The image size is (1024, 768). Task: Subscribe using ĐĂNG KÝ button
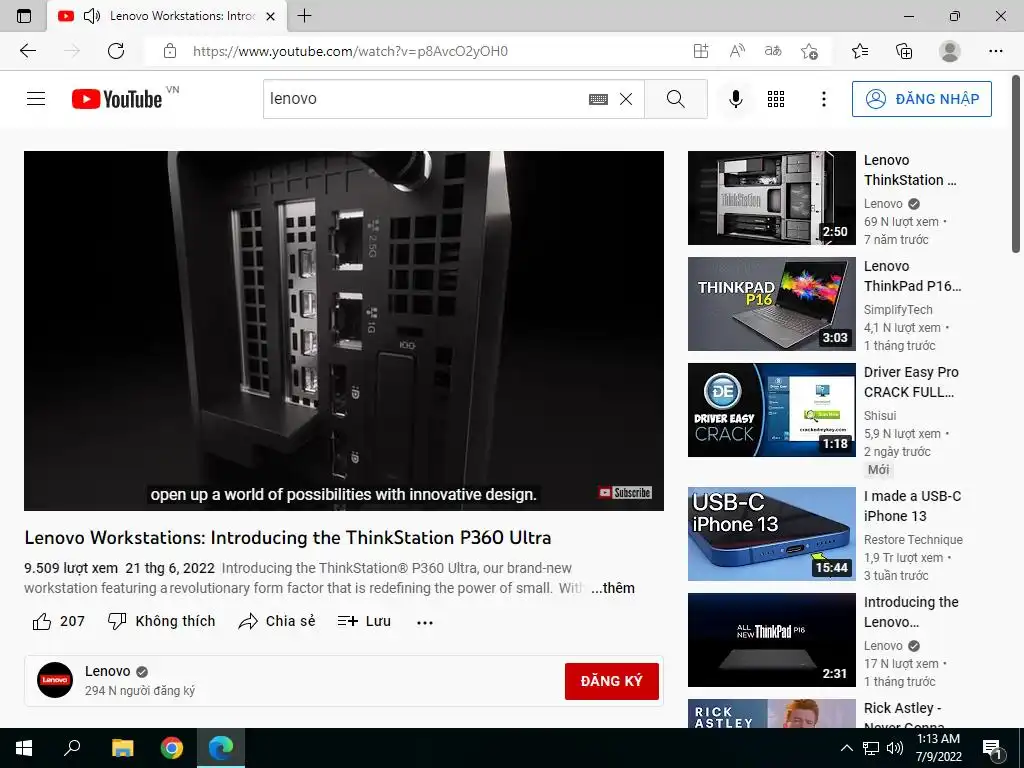[x=611, y=681]
